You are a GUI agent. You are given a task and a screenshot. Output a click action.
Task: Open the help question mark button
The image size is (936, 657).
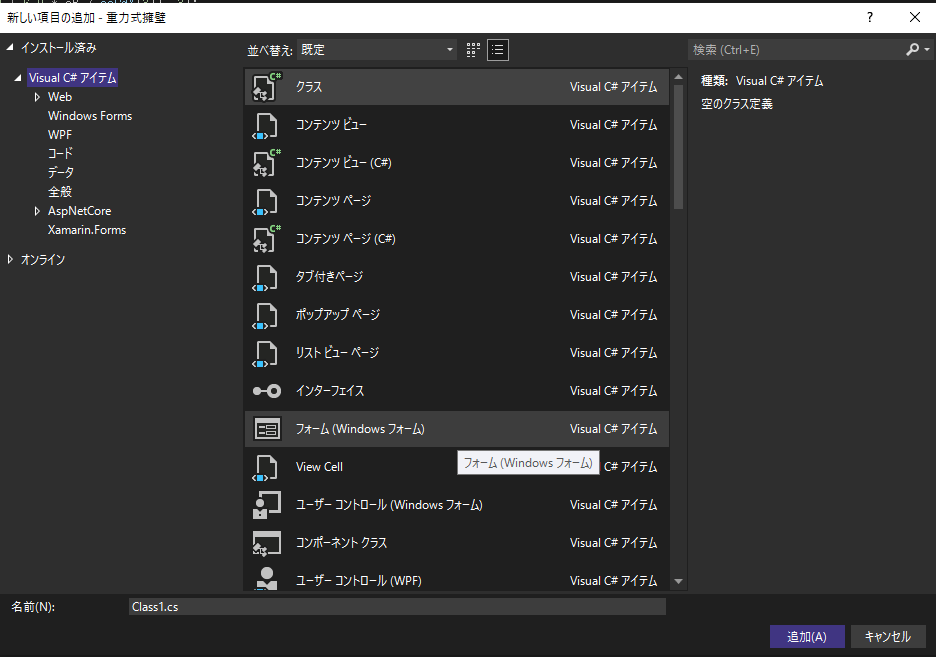tap(870, 17)
